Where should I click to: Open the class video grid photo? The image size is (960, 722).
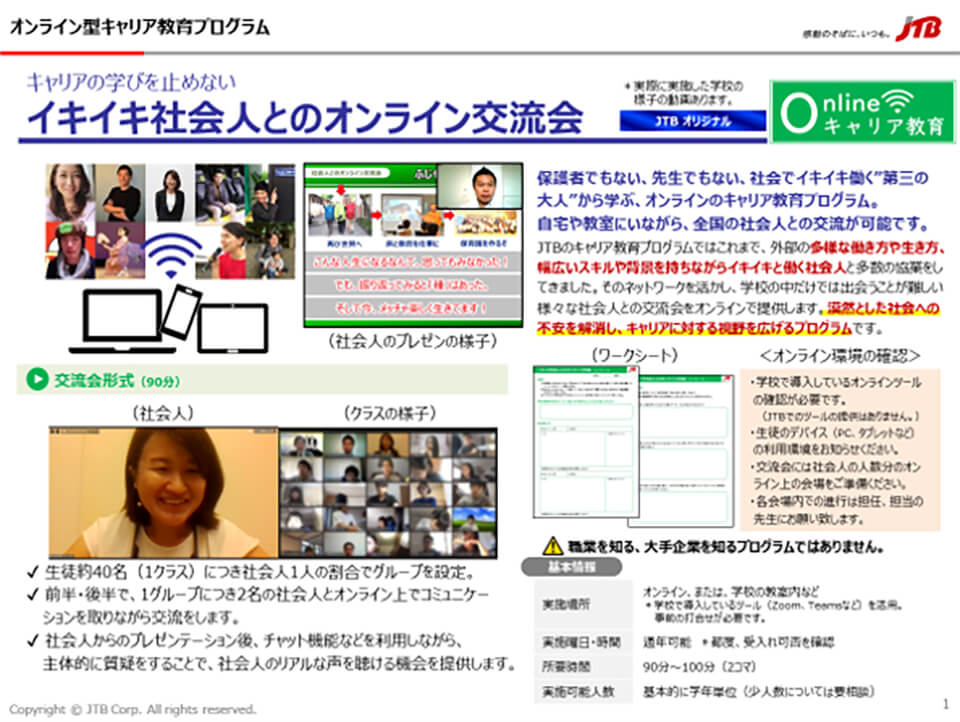388,493
